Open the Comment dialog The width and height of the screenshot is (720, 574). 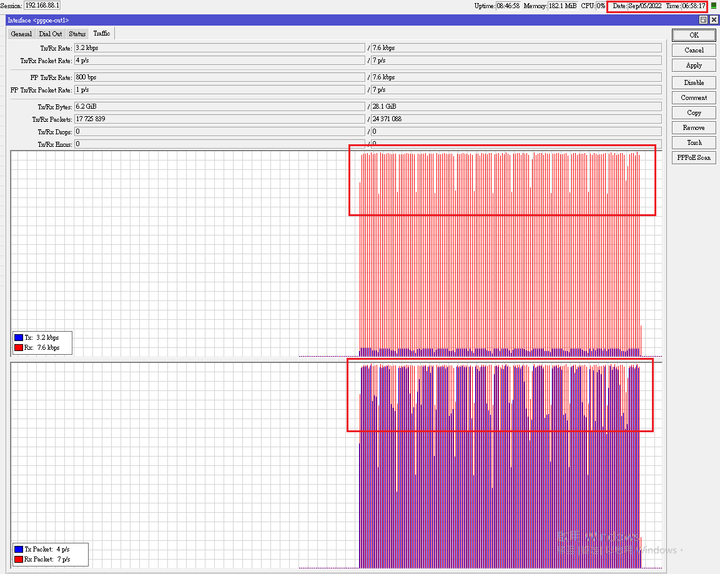click(x=694, y=97)
